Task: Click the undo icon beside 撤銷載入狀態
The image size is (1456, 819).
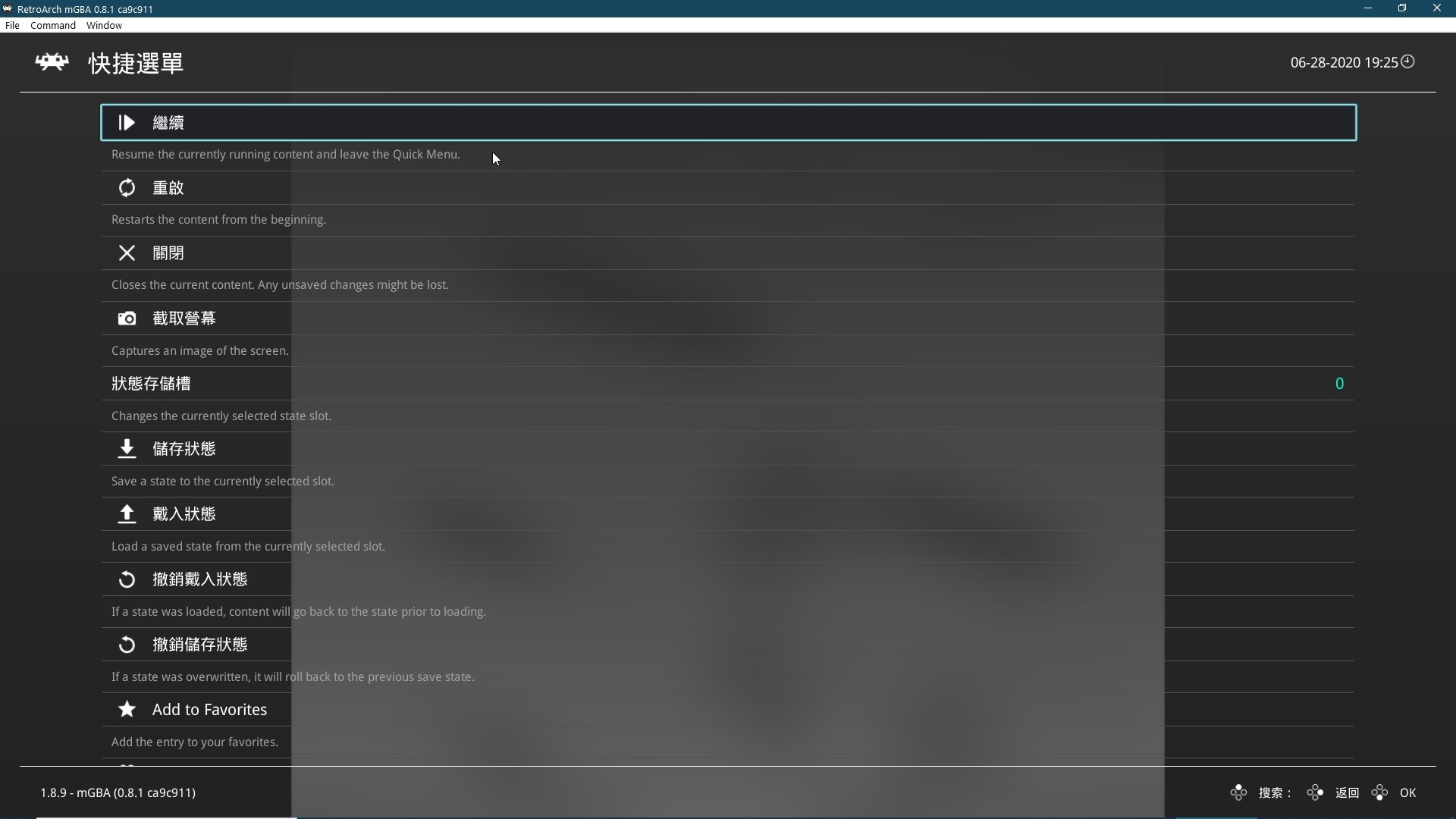Action: 127,579
